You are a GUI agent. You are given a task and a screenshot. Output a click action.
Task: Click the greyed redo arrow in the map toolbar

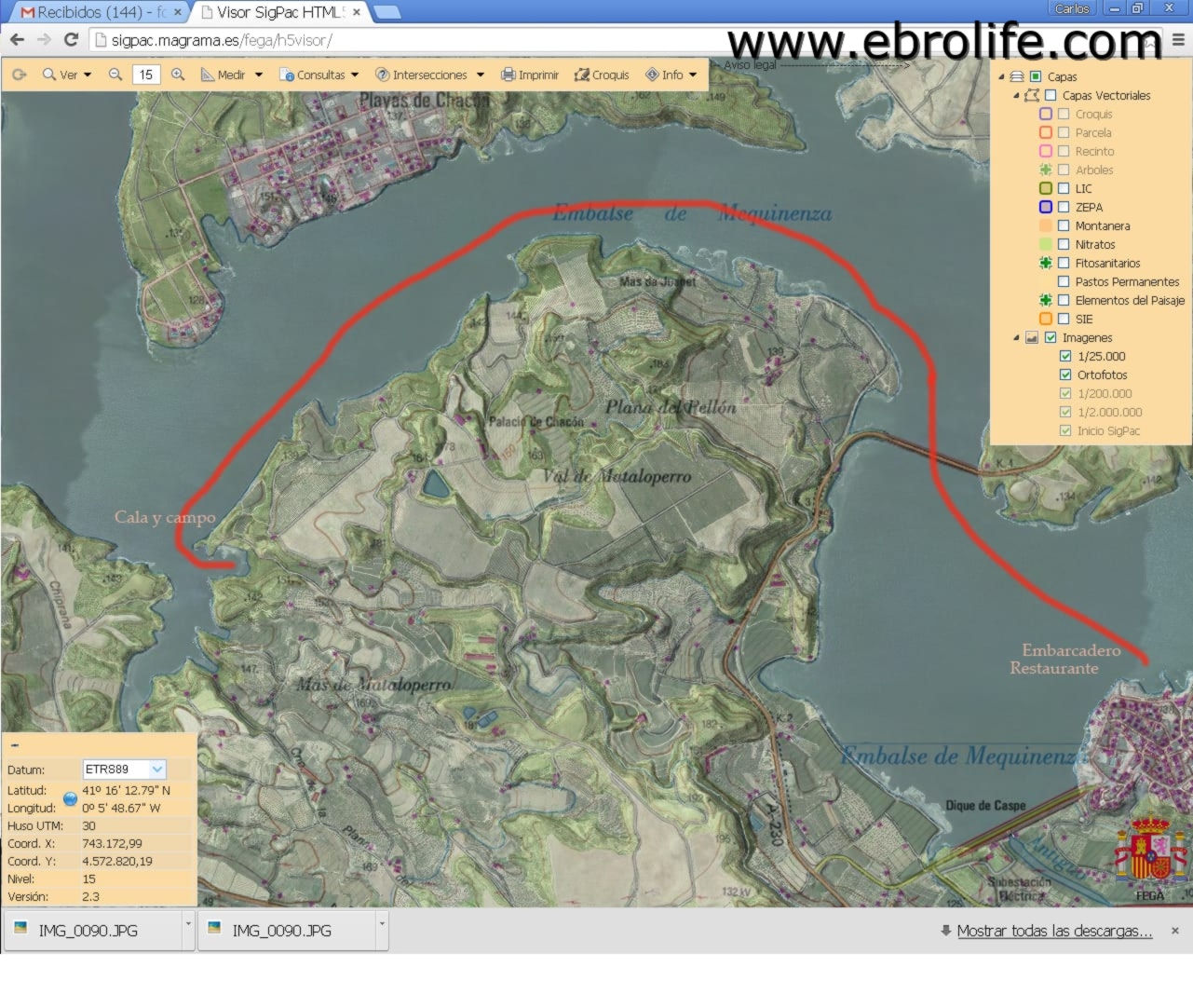pyautogui.click(x=20, y=75)
